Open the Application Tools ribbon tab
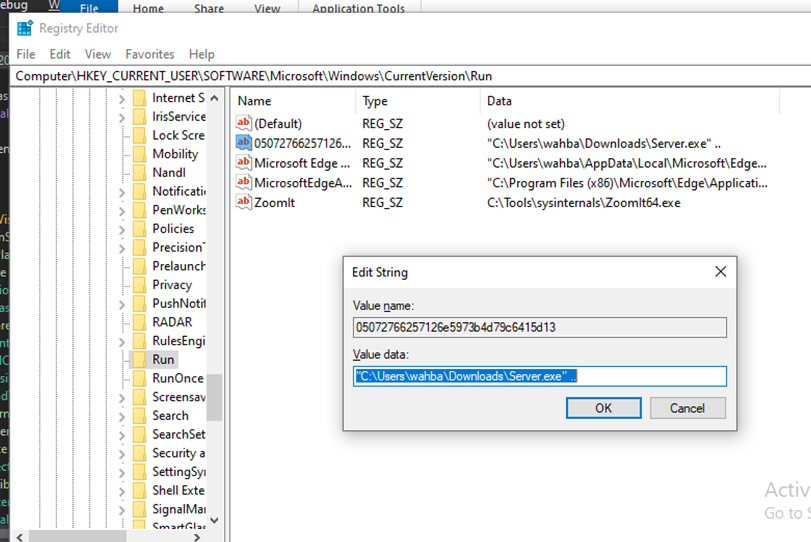The width and height of the screenshot is (811, 542). click(358, 7)
